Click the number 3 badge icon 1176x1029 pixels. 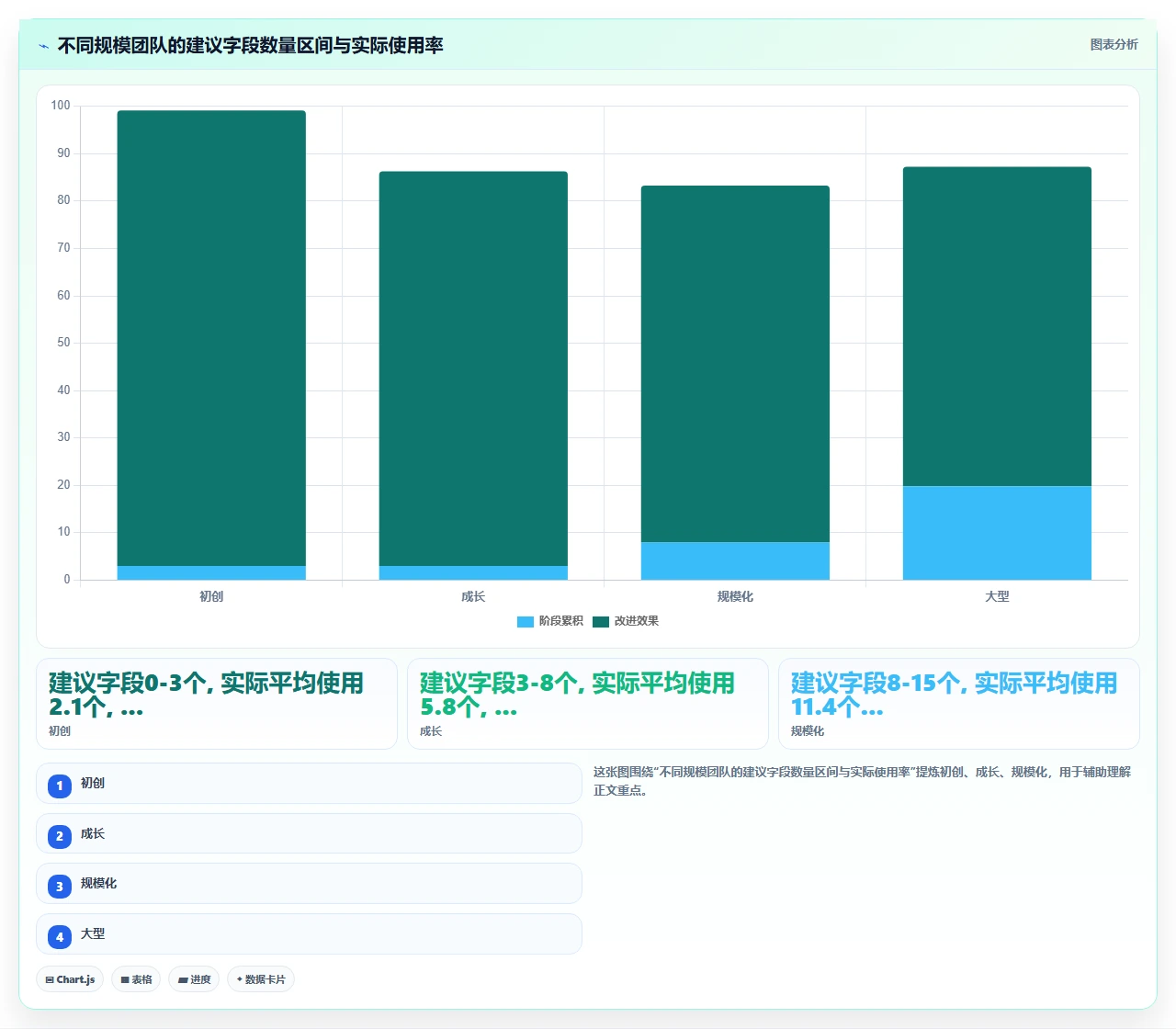pos(60,887)
